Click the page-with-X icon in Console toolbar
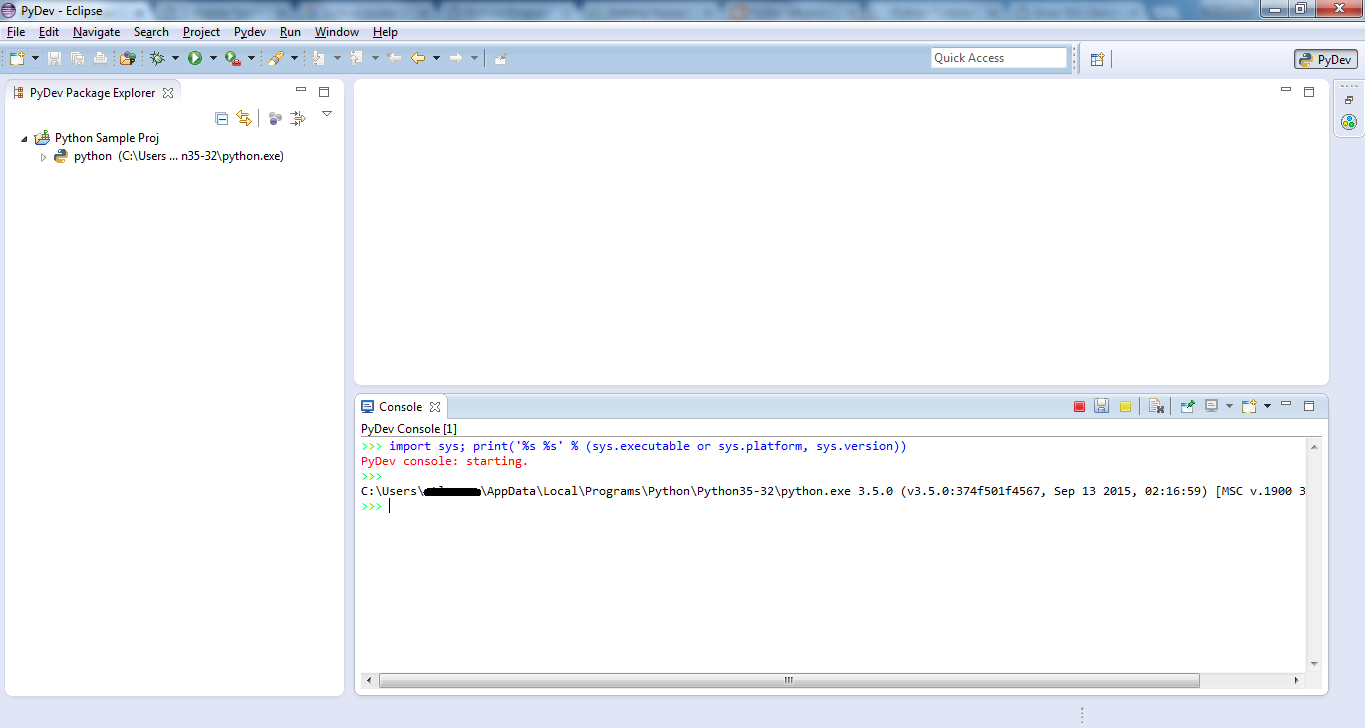 pos(1156,406)
